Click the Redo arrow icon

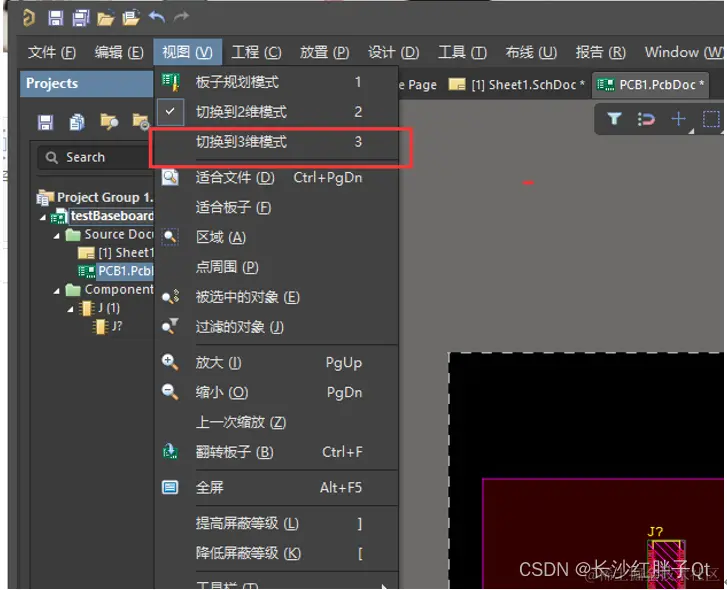click(181, 17)
